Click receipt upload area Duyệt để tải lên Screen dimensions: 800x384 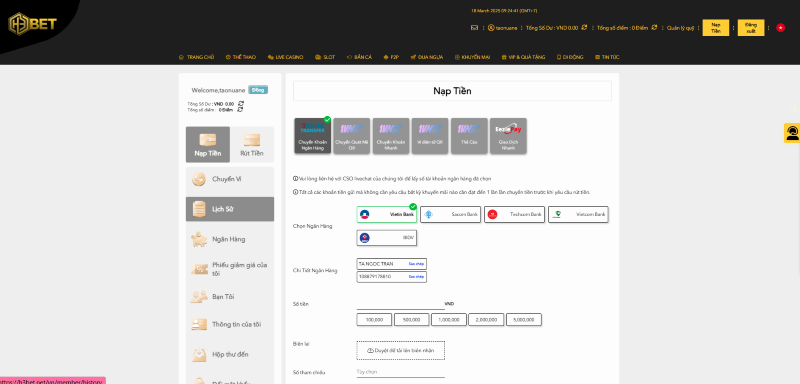(x=401, y=350)
